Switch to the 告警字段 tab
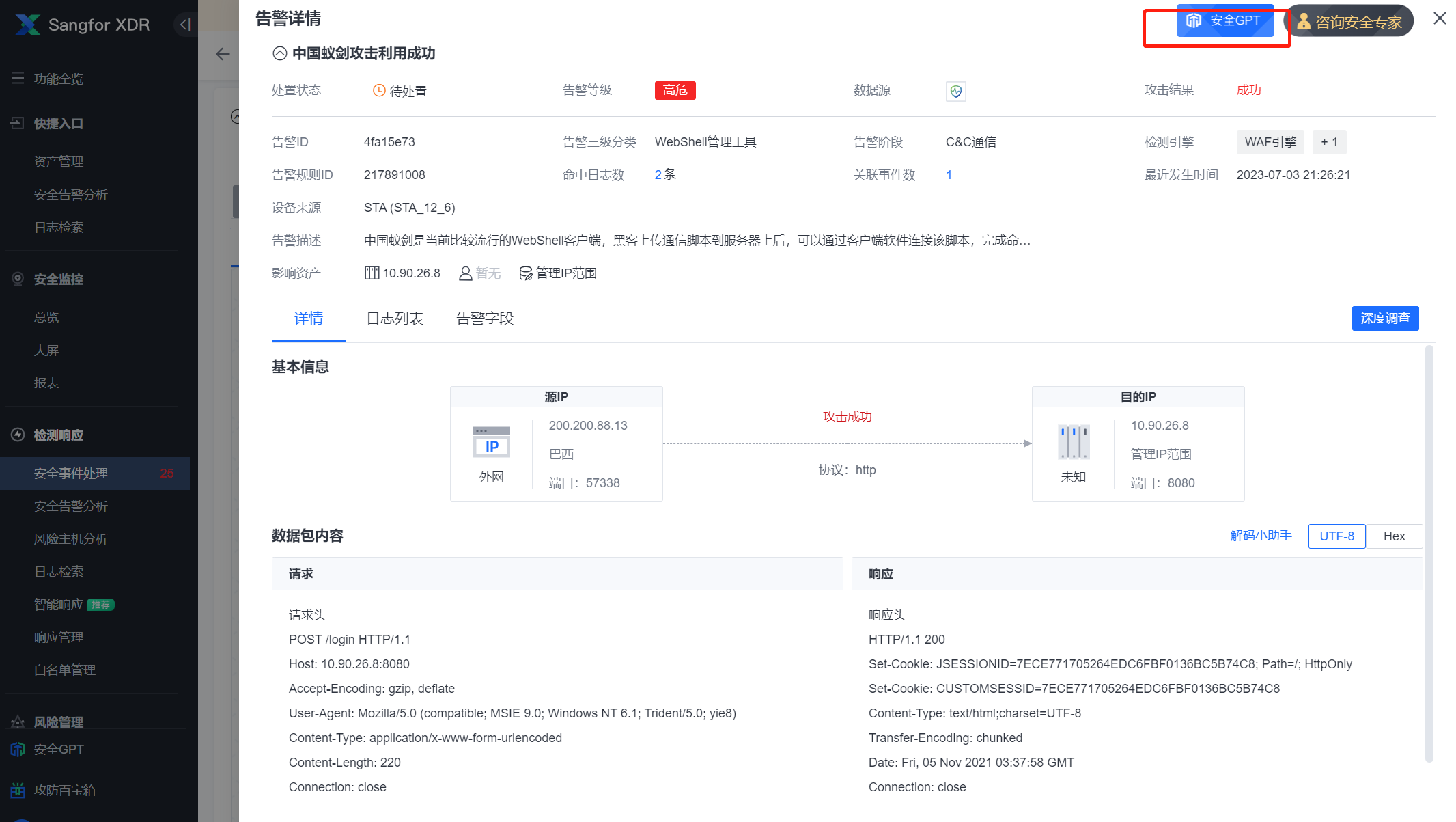The width and height of the screenshot is (1456, 822). coord(484,318)
